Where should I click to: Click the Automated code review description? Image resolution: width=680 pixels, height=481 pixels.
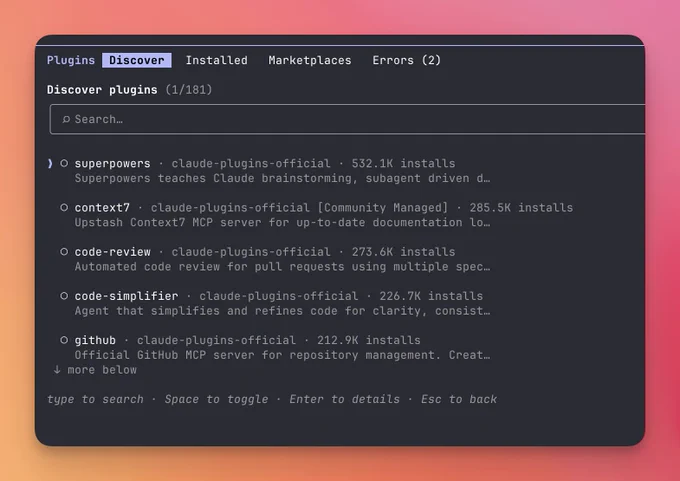[x=282, y=267]
